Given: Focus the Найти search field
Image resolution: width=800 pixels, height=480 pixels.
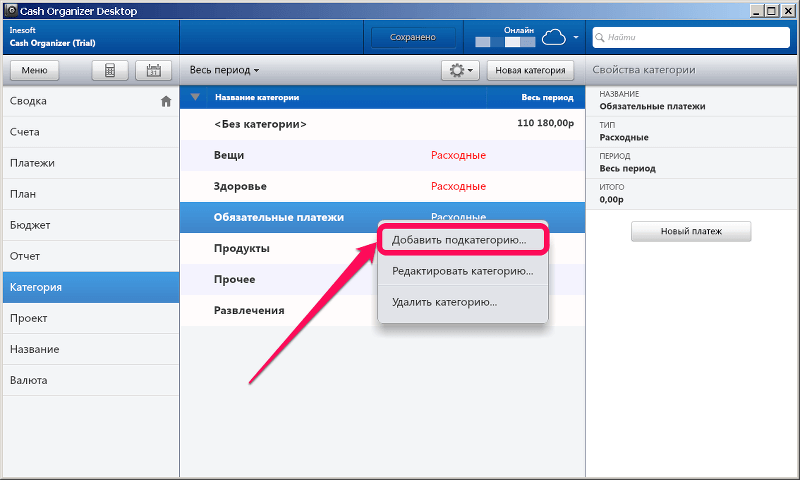Looking at the screenshot, I should click(691, 37).
